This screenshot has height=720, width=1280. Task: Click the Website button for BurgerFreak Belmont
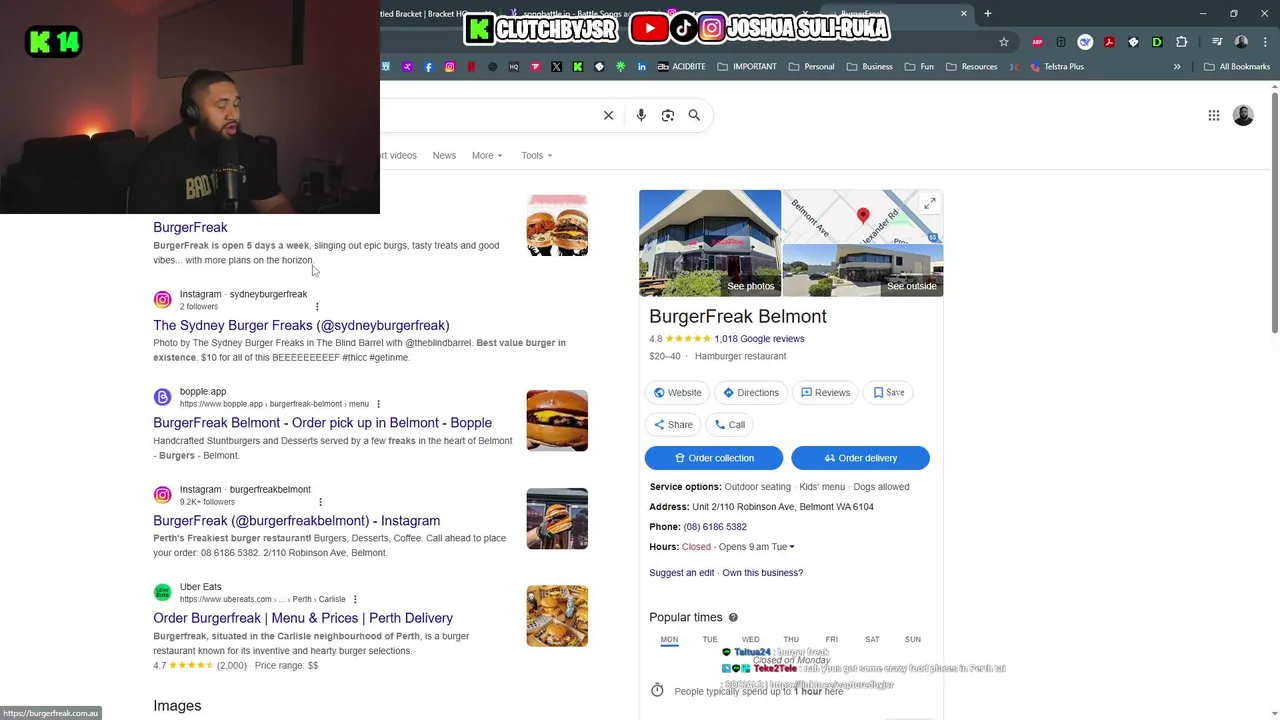pyautogui.click(x=677, y=393)
